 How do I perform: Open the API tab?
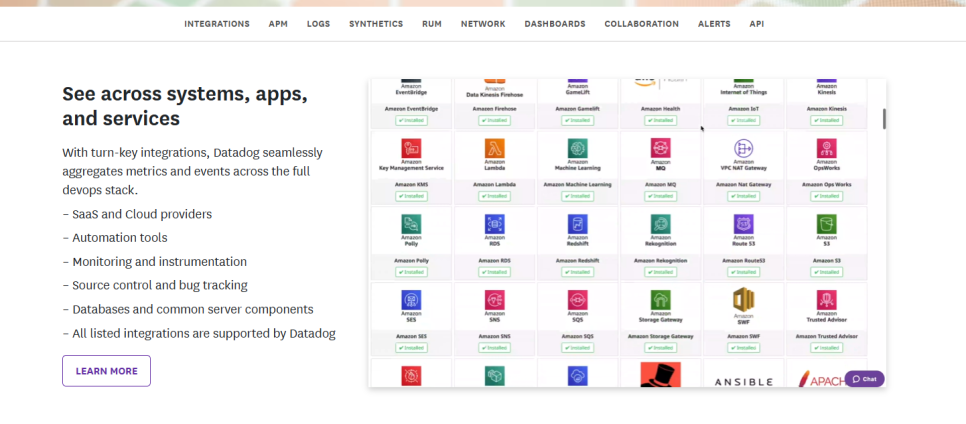click(757, 24)
